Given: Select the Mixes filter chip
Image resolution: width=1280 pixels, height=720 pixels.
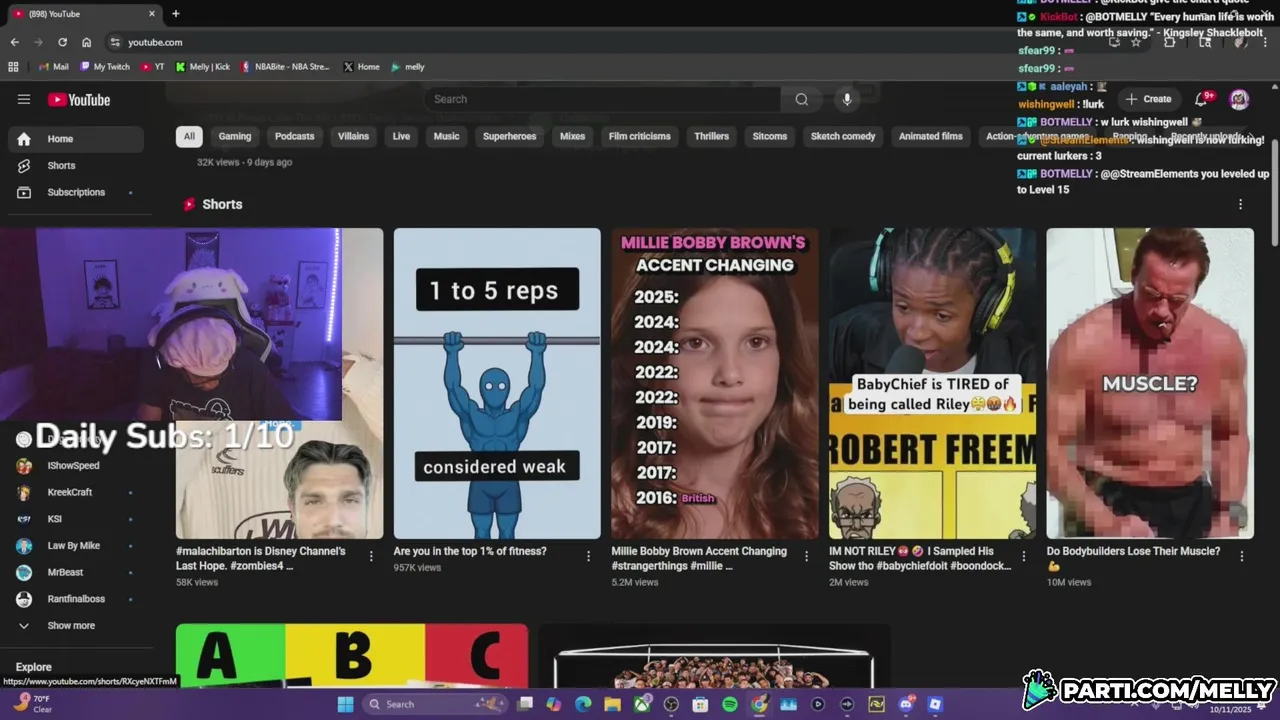Looking at the screenshot, I should [x=572, y=136].
